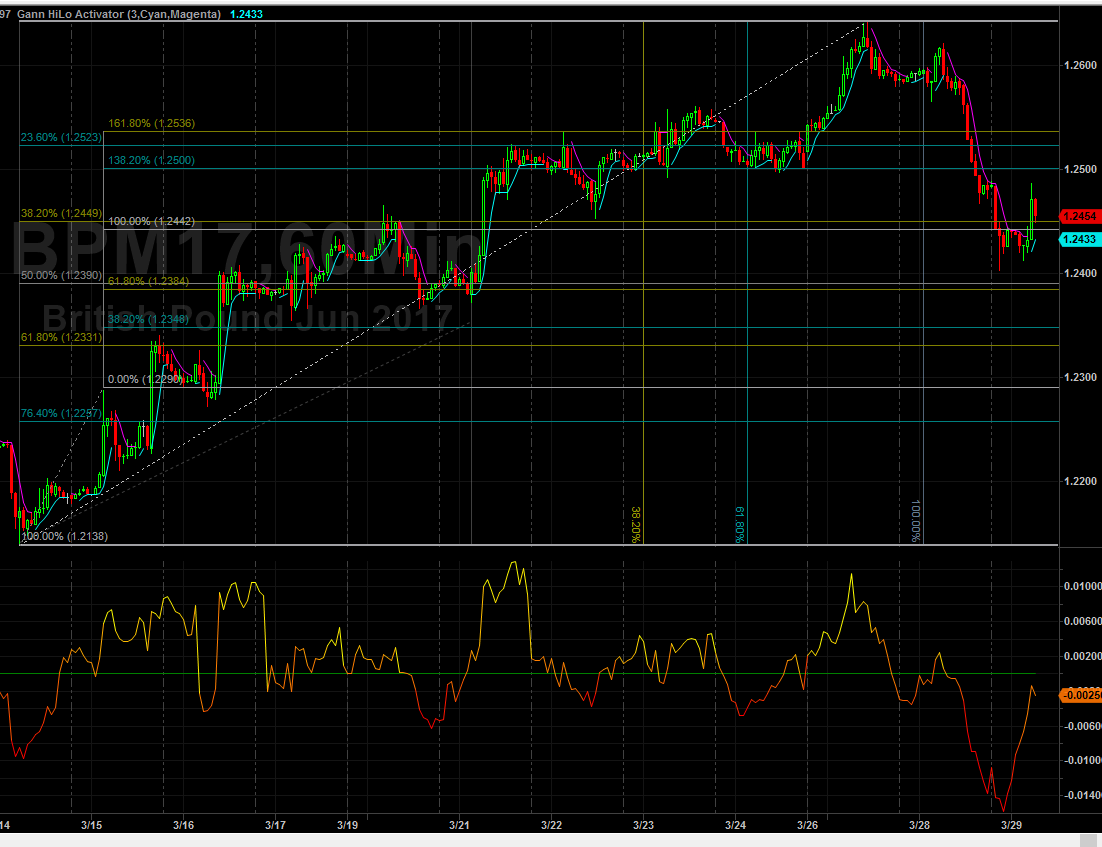The height and width of the screenshot is (847, 1102).
Task: Click the 138.20% (1.2500) Fibonacci level label
Action: 151,160
